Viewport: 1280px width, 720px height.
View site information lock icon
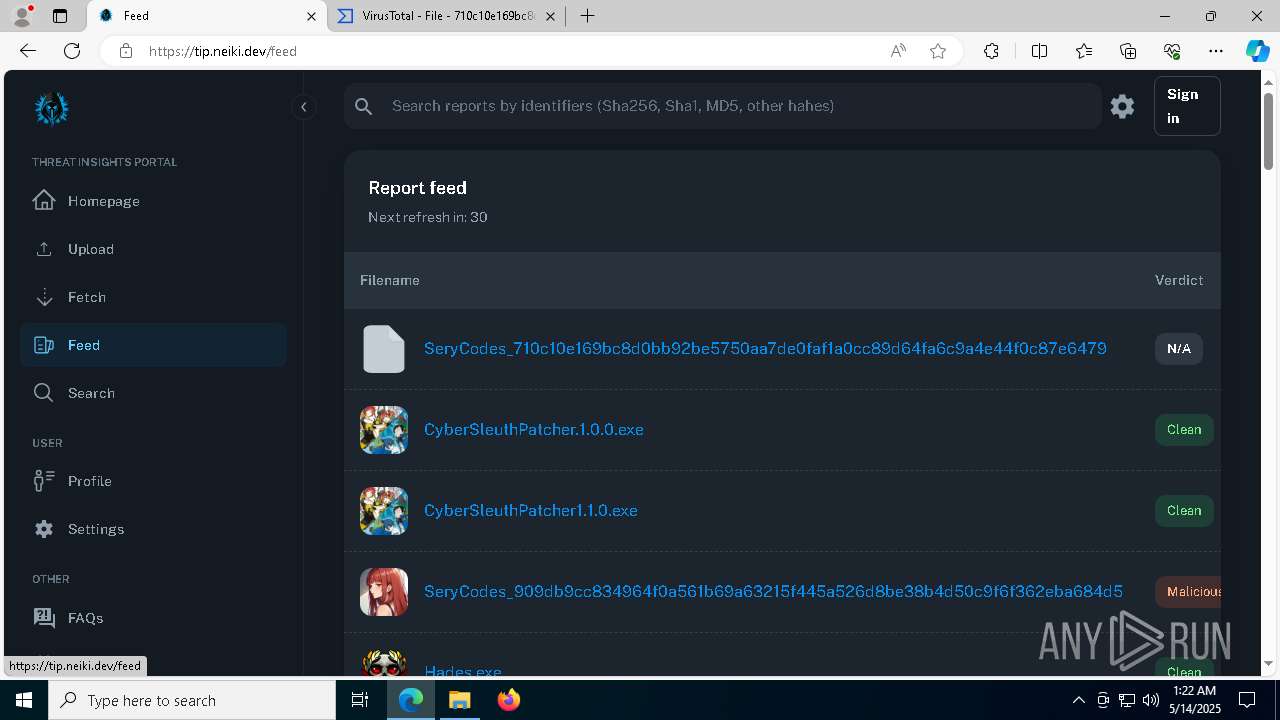coord(125,51)
